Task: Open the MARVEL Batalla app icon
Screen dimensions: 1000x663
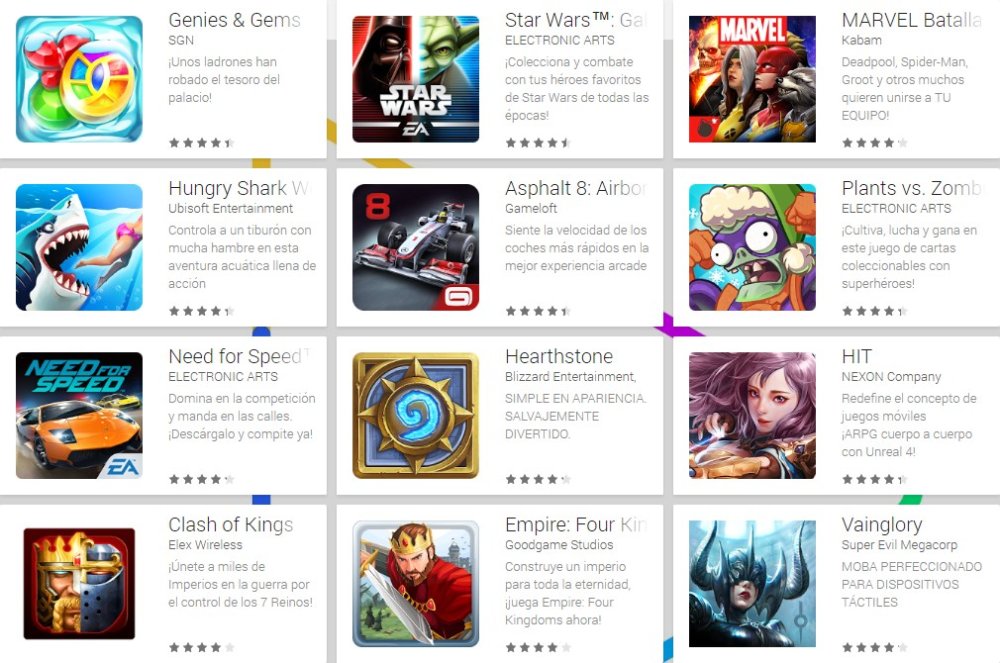Action: [753, 79]
